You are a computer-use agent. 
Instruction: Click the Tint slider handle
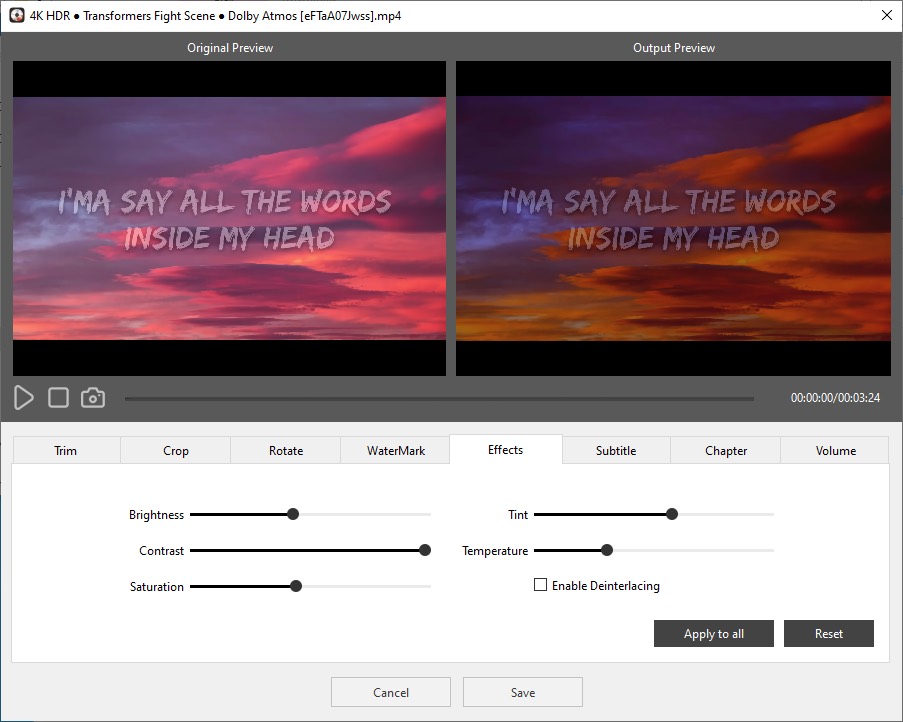coord(672,514)
